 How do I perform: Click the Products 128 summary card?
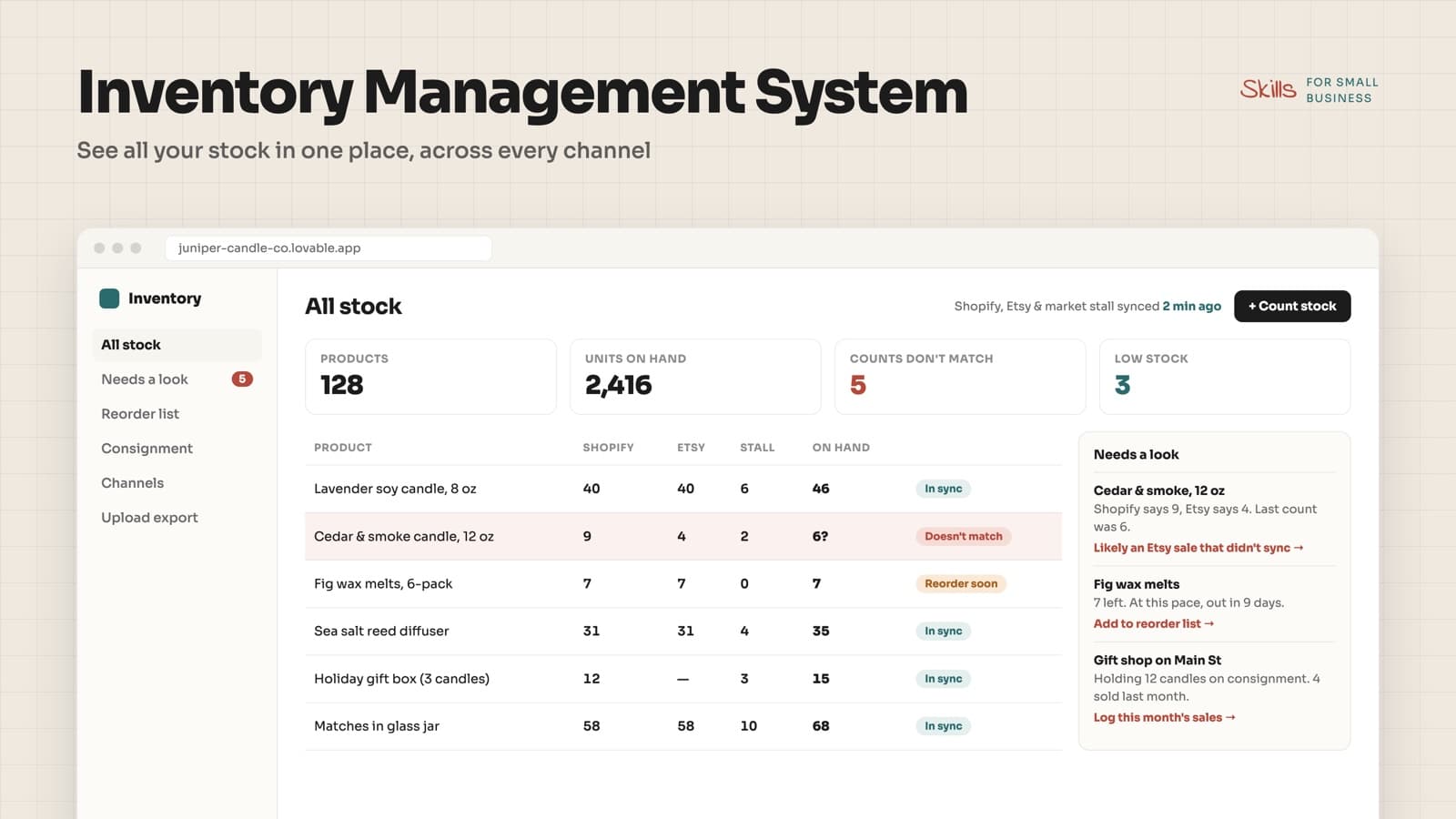pos(430,377)
